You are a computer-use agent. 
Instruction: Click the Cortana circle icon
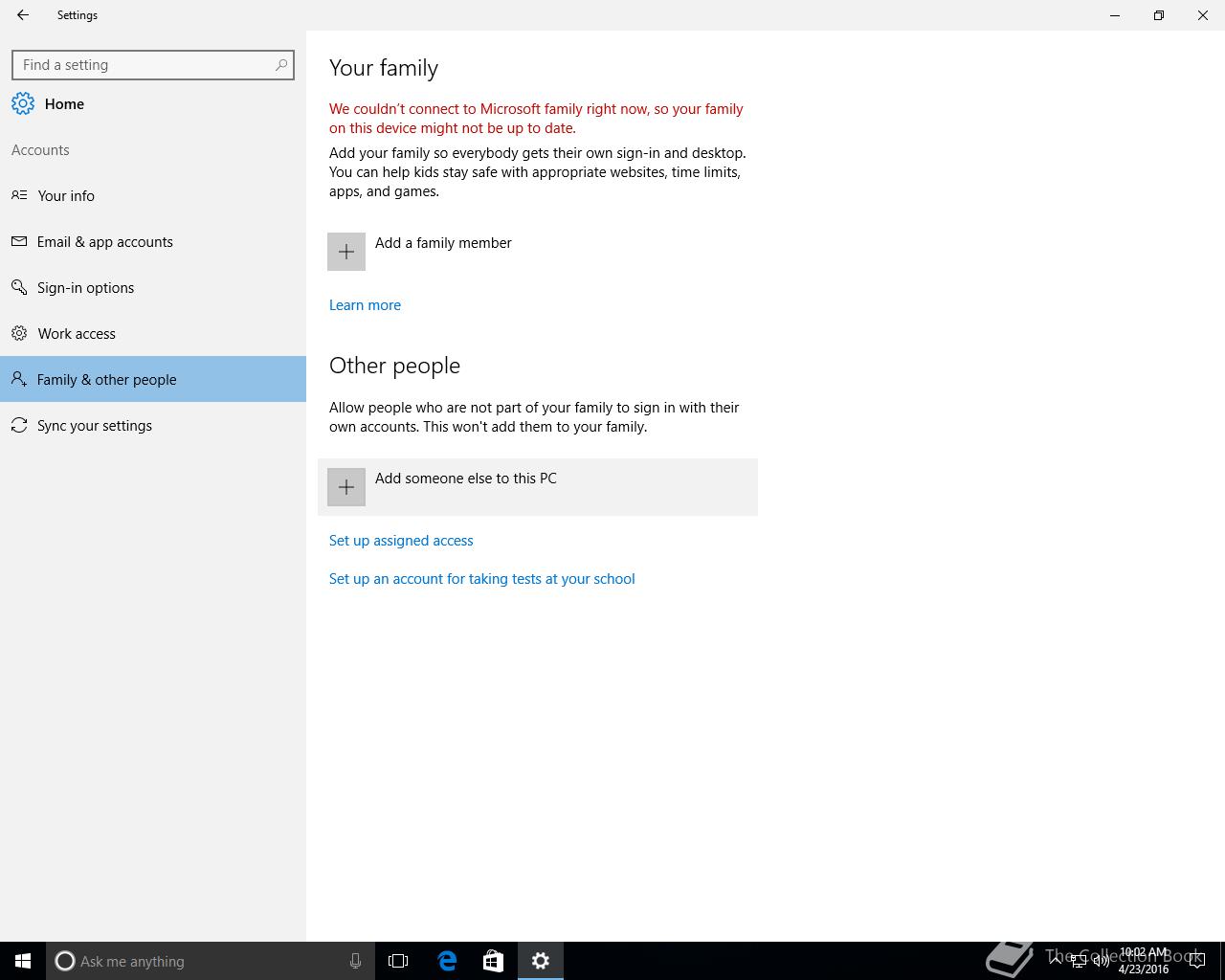(65, 961)
